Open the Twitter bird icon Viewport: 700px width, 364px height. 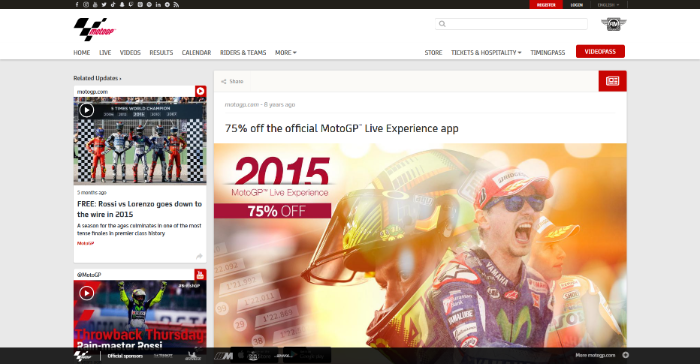[104, 4]
